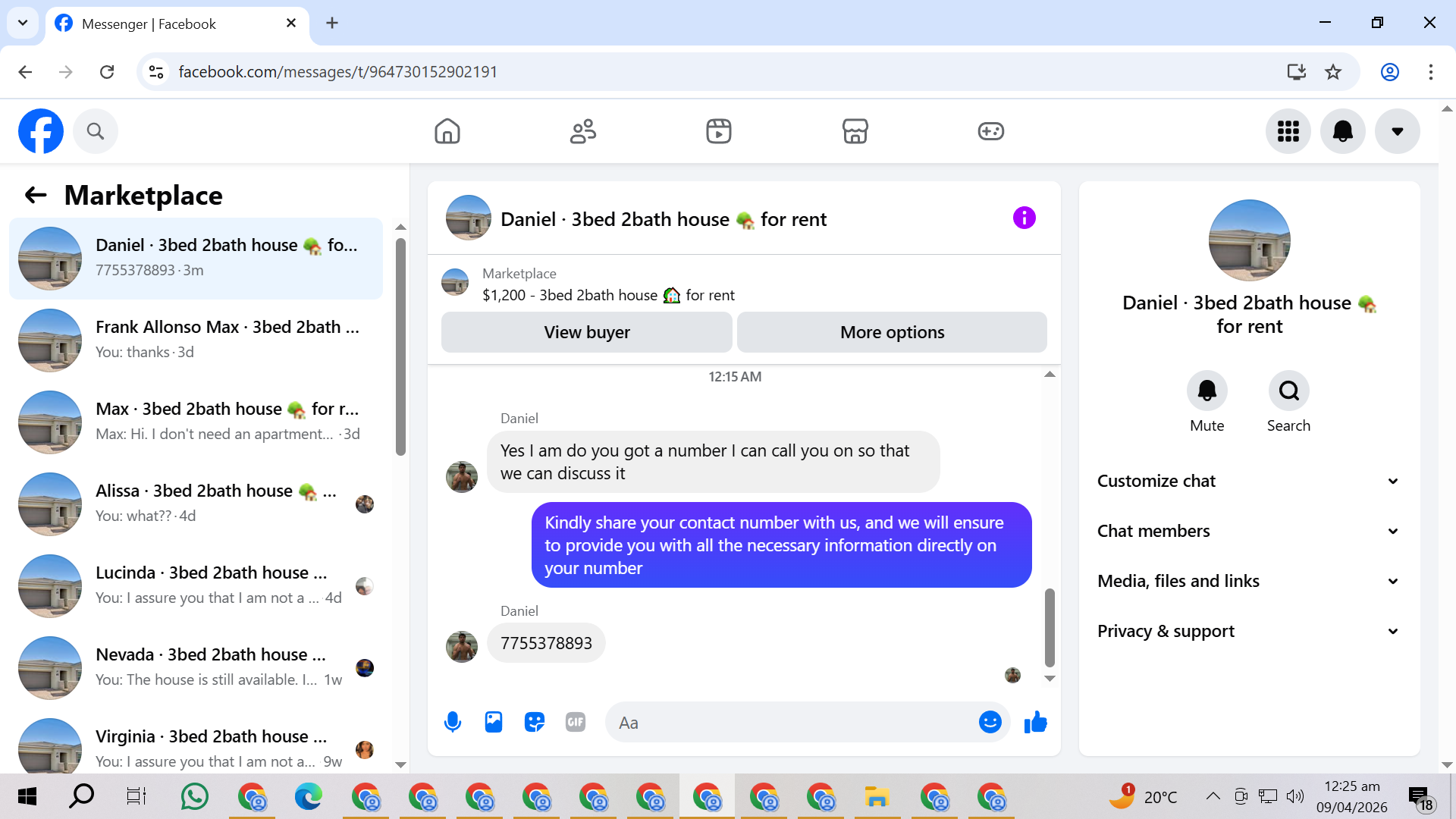Open the account dropdown arrow menu

click(x=1397, y=131)
